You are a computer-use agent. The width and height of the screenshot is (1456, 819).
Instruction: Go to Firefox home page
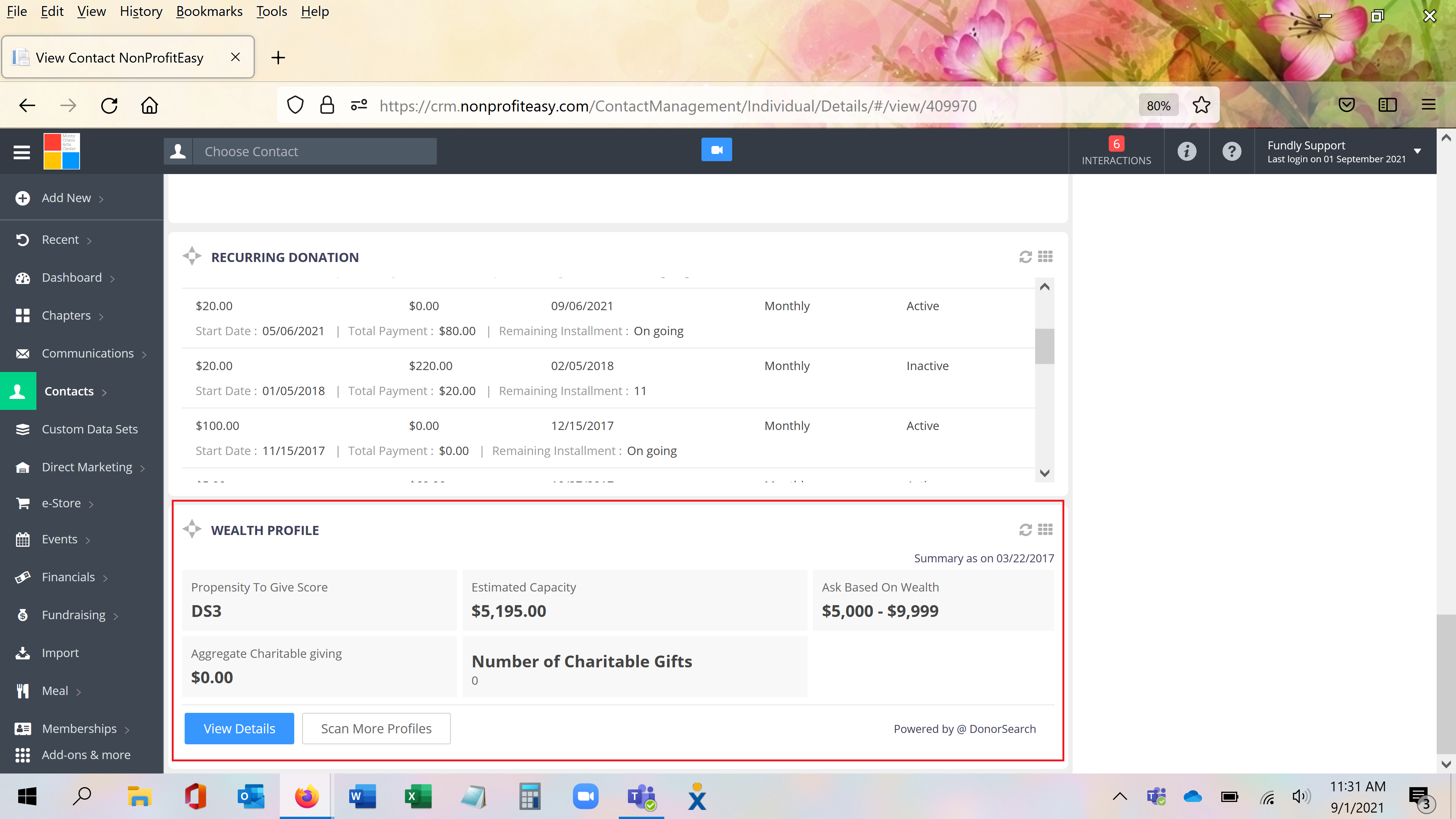point(150,106)
